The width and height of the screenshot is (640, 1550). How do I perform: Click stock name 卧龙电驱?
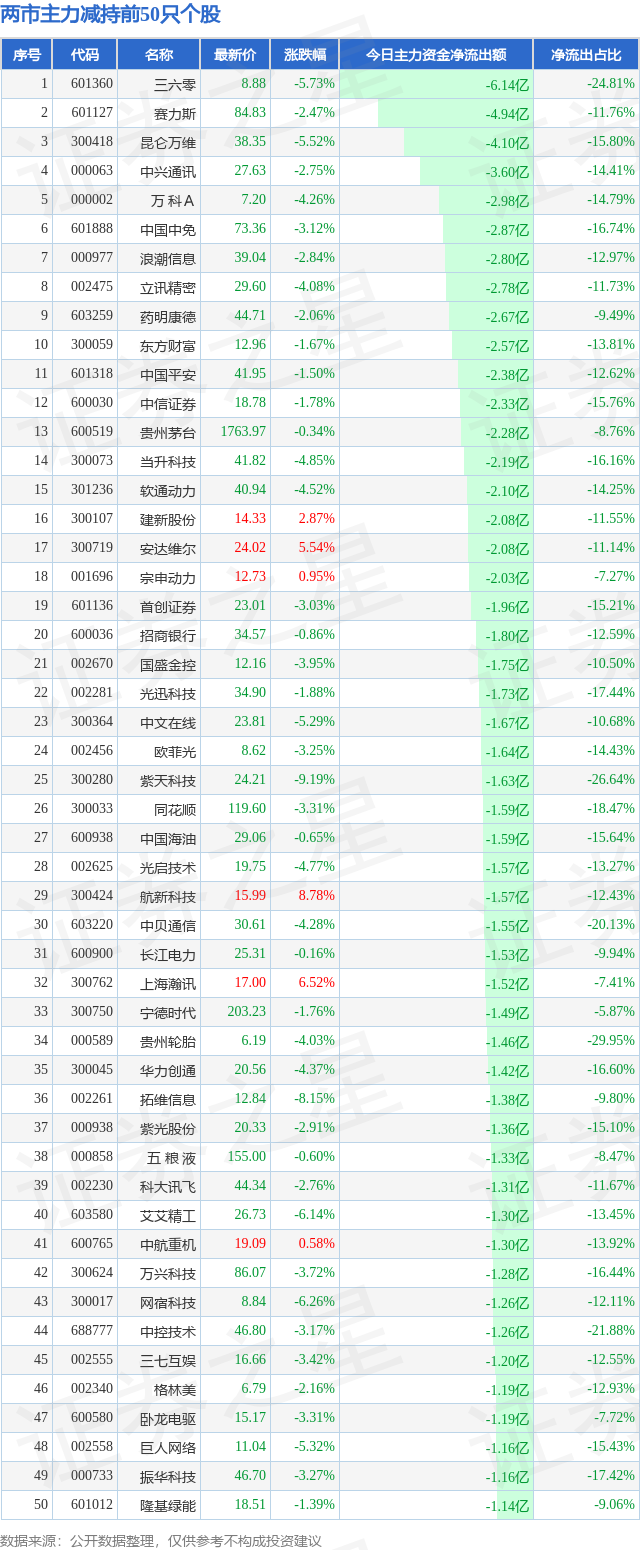click(x=168, y=1418)
